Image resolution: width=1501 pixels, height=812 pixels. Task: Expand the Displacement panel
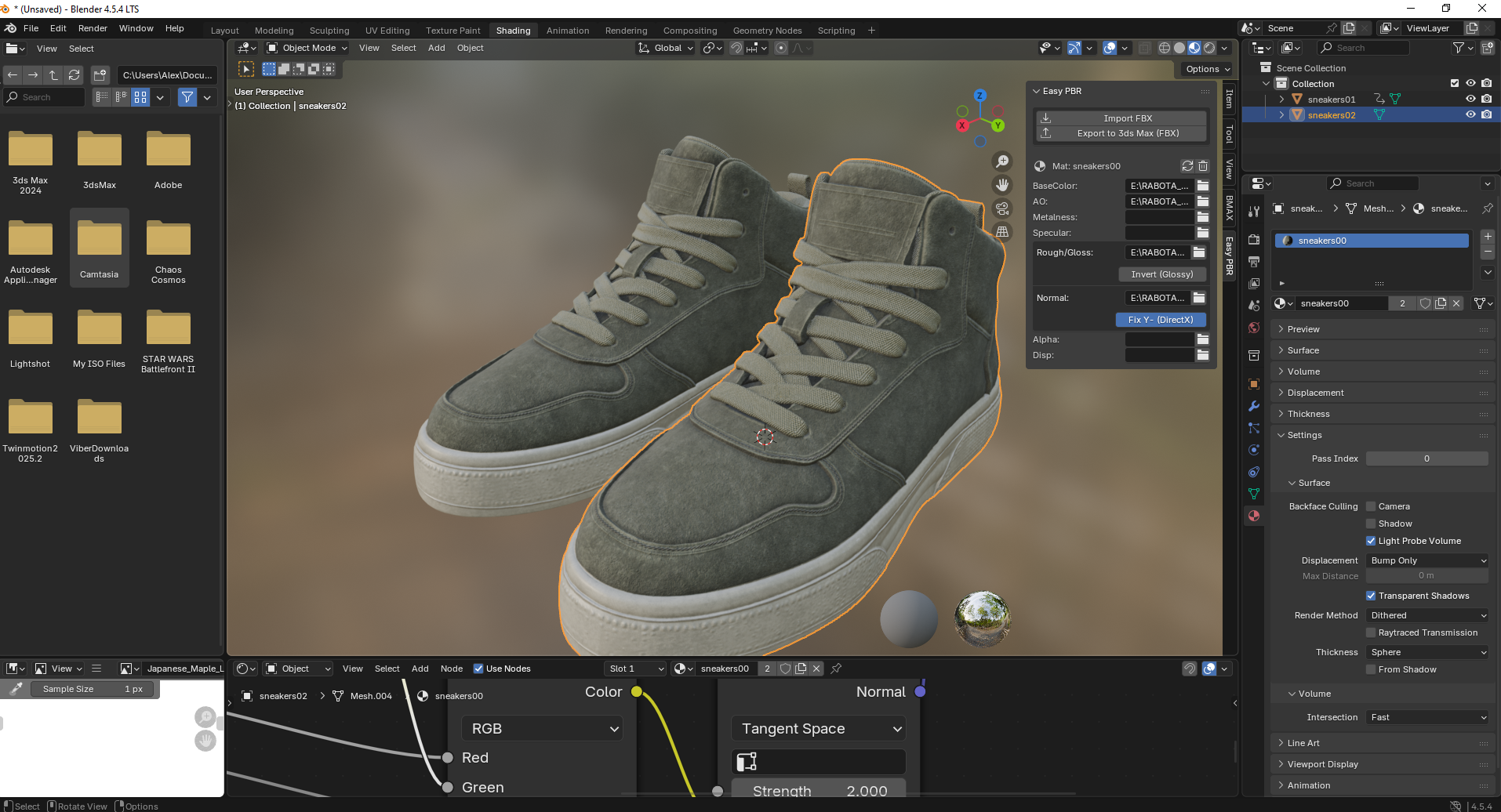(1315, 393)
